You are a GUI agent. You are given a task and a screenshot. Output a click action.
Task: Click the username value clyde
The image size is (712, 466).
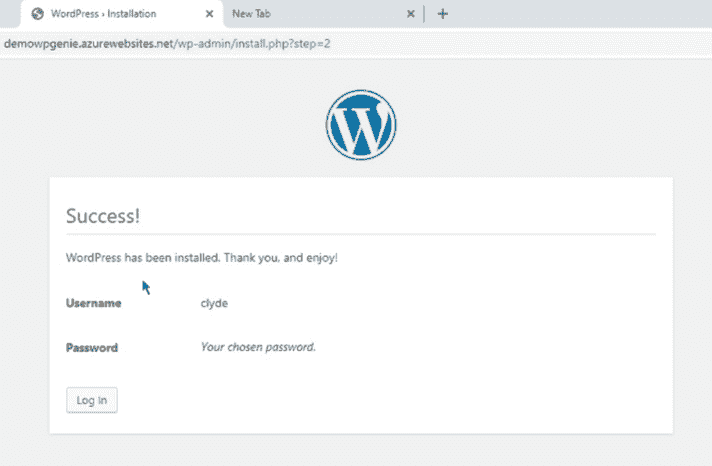pyautogui.click(x=214, y=303)
